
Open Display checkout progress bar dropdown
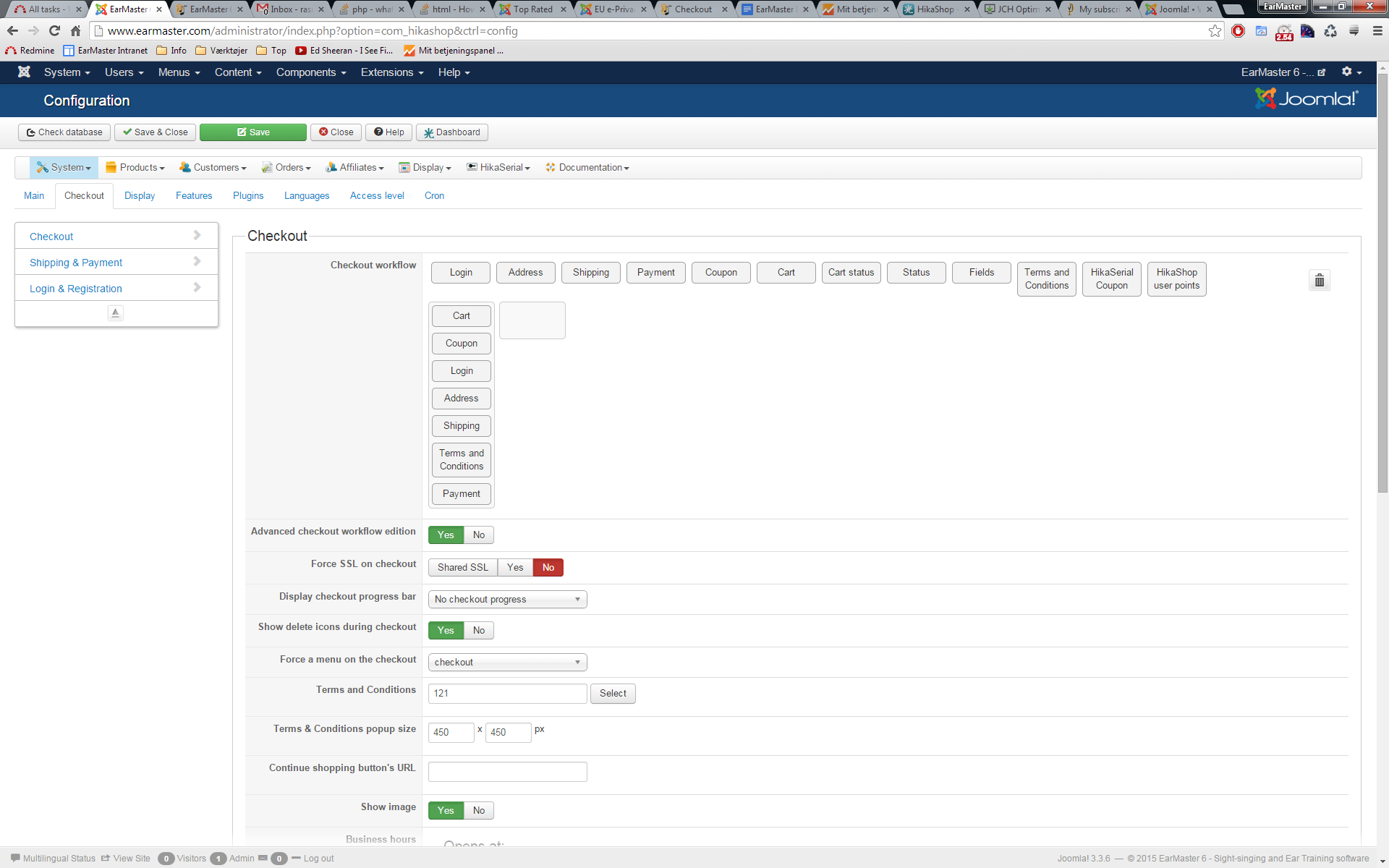click(507, 600)
